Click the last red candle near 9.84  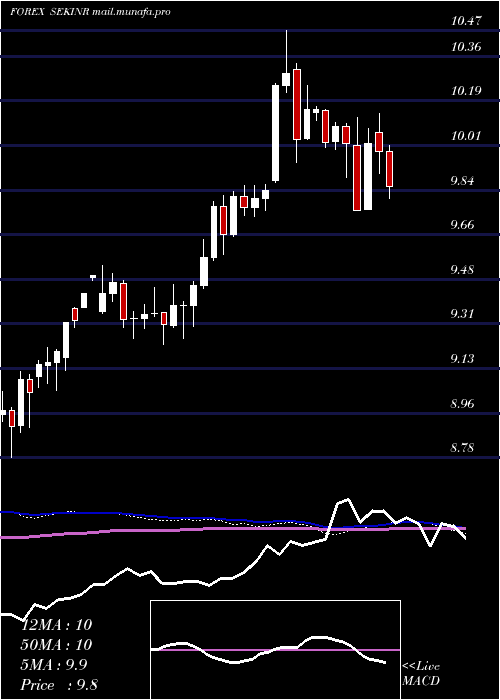tap(389, 169)
